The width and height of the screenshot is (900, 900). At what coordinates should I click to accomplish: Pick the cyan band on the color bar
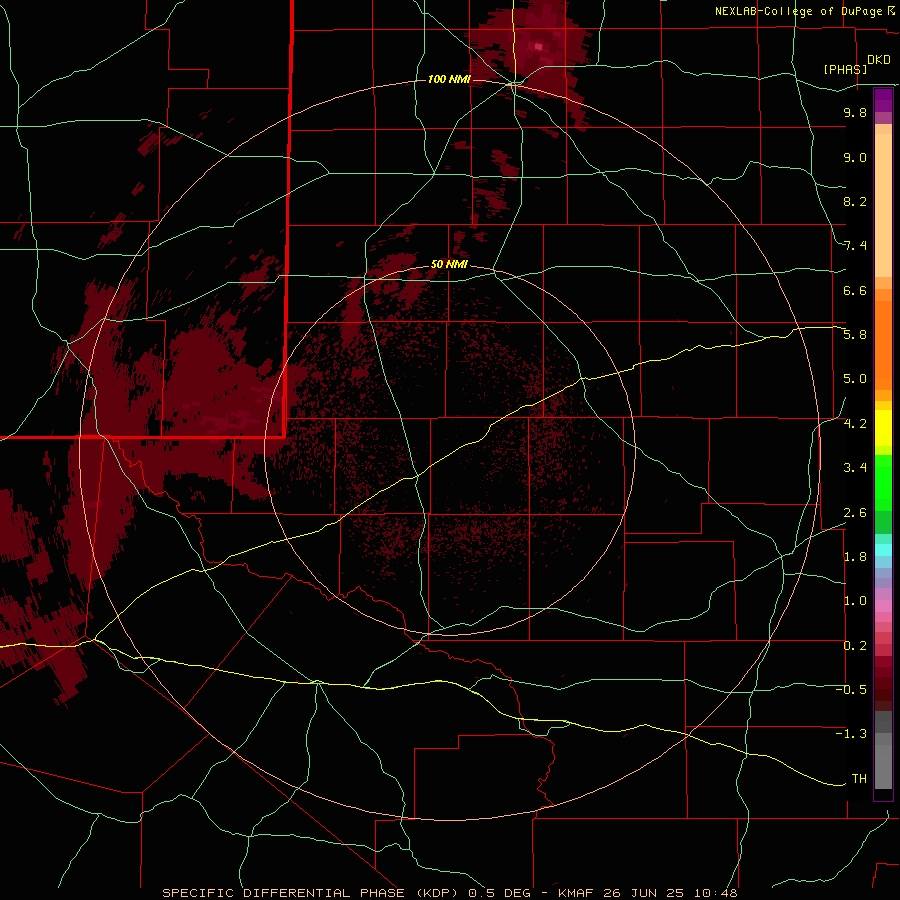pos(883,550)
